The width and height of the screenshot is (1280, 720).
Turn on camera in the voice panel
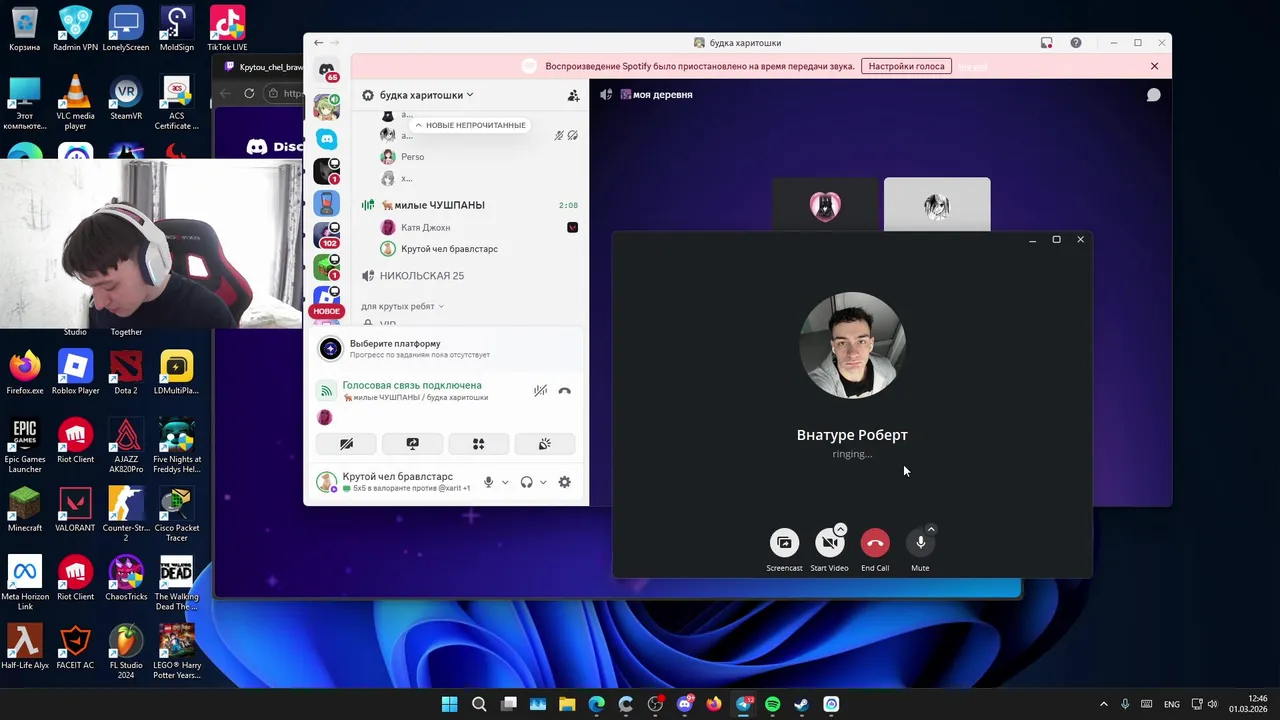pyautogui.click(x=346, y=443)
